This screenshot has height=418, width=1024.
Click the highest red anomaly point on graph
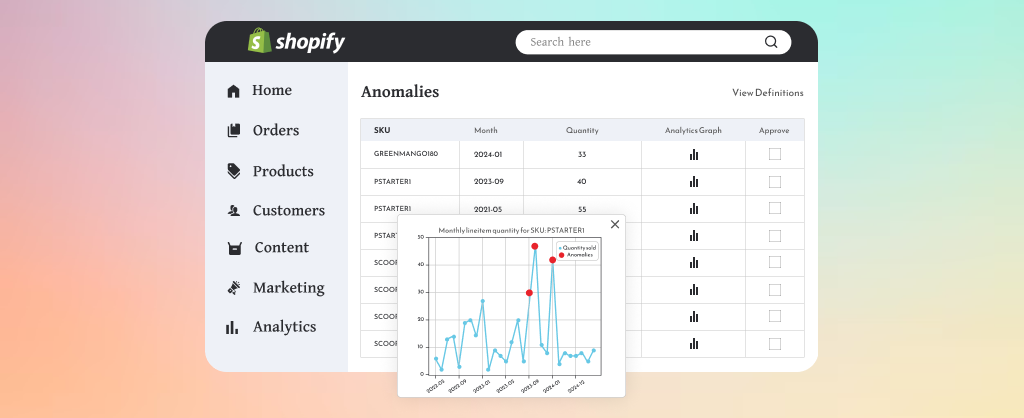[535, 246]
